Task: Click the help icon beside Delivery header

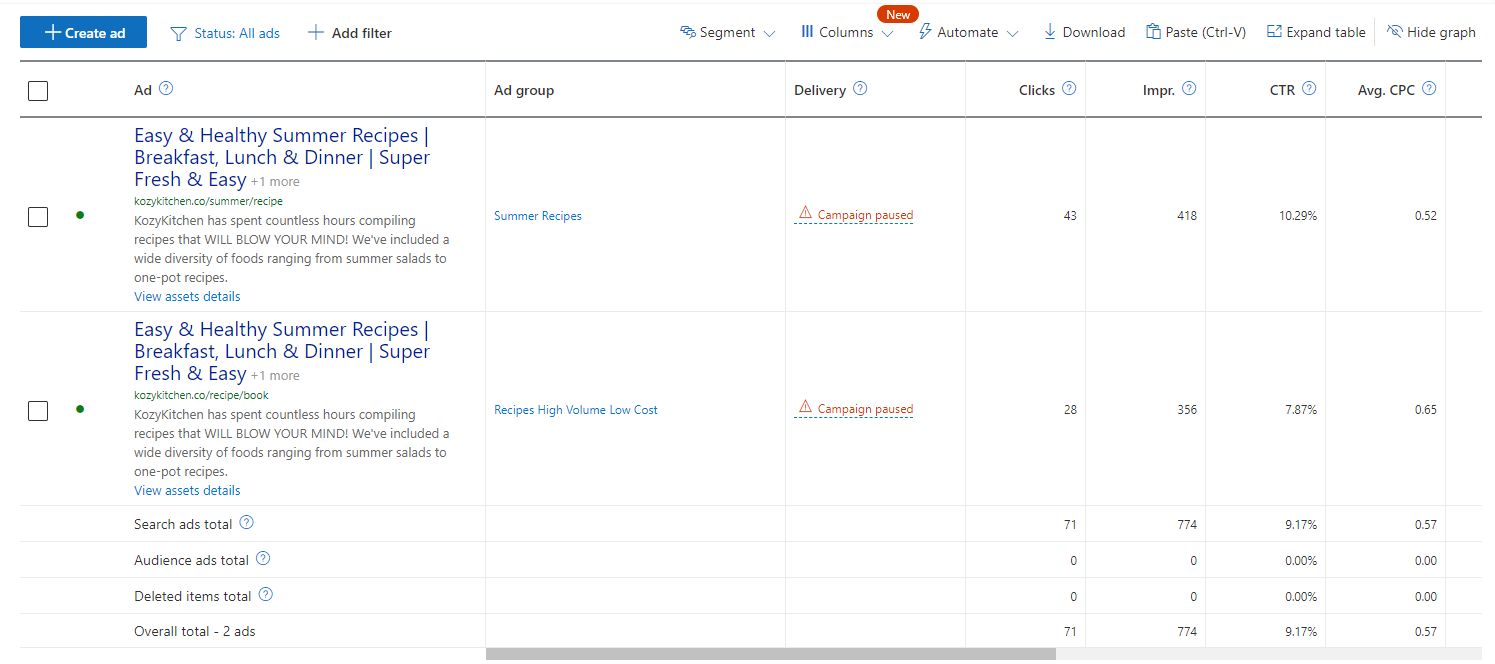Action: tap(860, 89)
